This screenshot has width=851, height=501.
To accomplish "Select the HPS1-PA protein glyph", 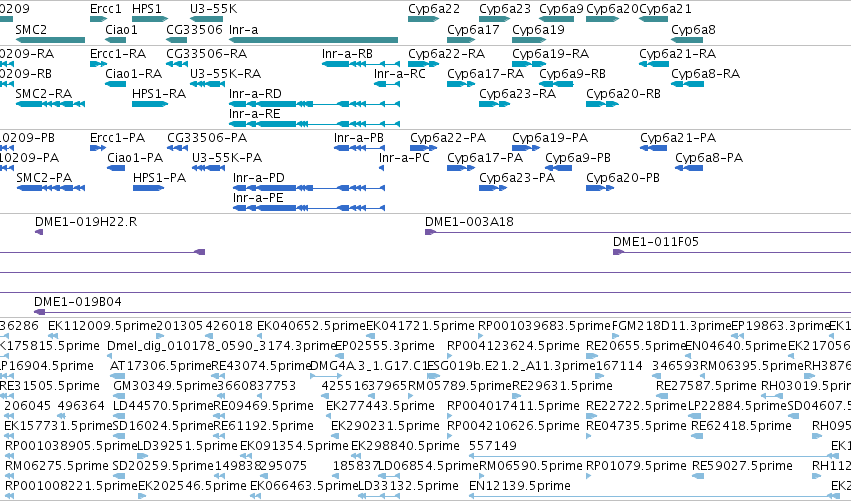I will [149, 188].
